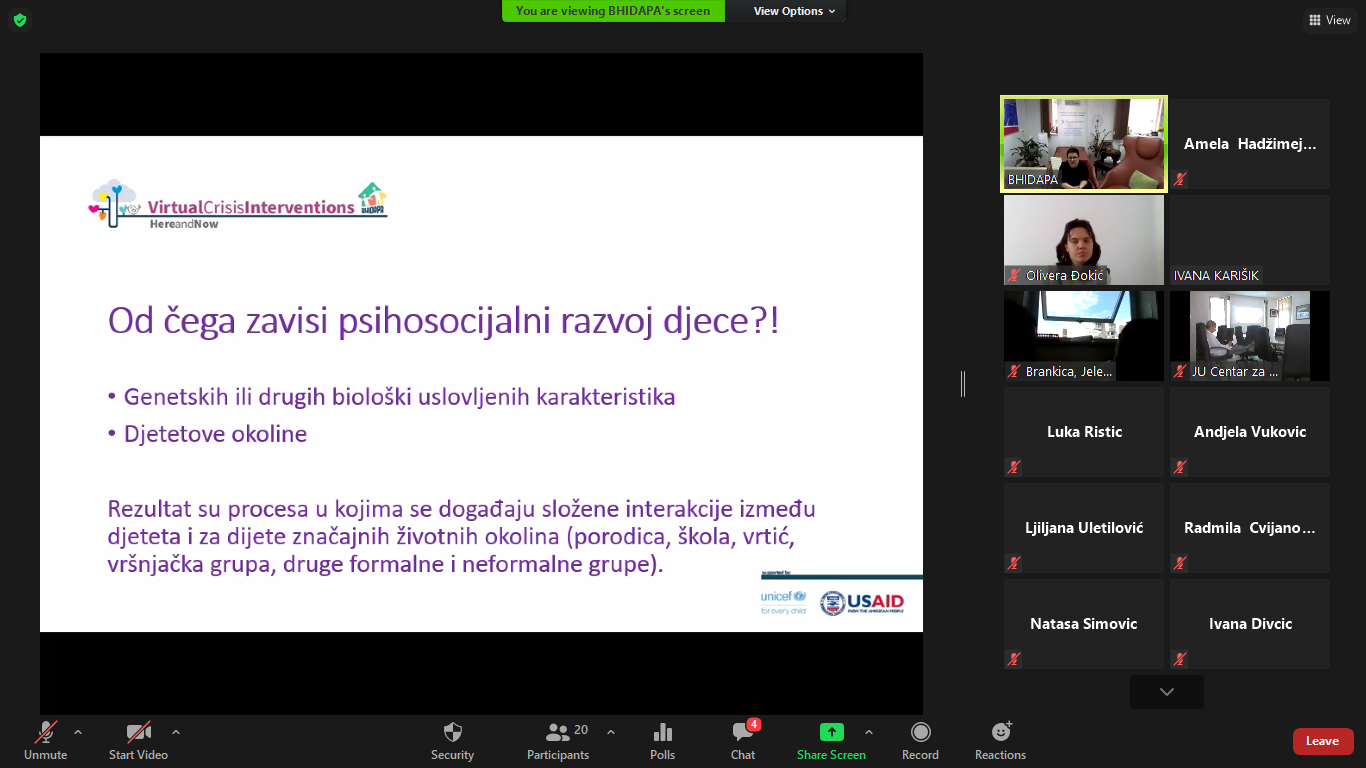The width and height of the screenshot is (1366, 768).
Task: Show more participants with down chevron
Action: coord(1166,692)
